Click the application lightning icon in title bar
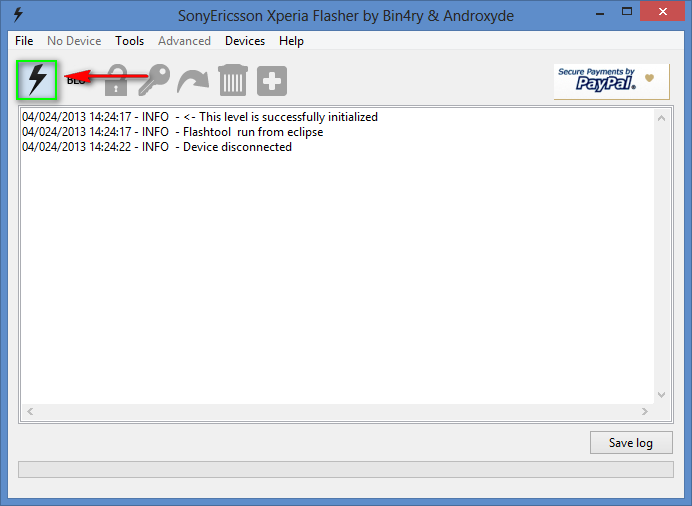Screen dimensions: 692x506 [x=18, y=15]
